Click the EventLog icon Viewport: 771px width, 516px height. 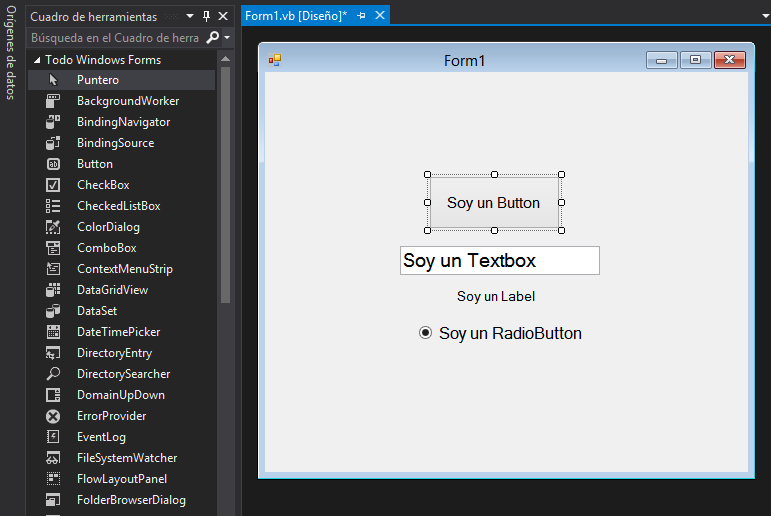[x=53, y=437]
